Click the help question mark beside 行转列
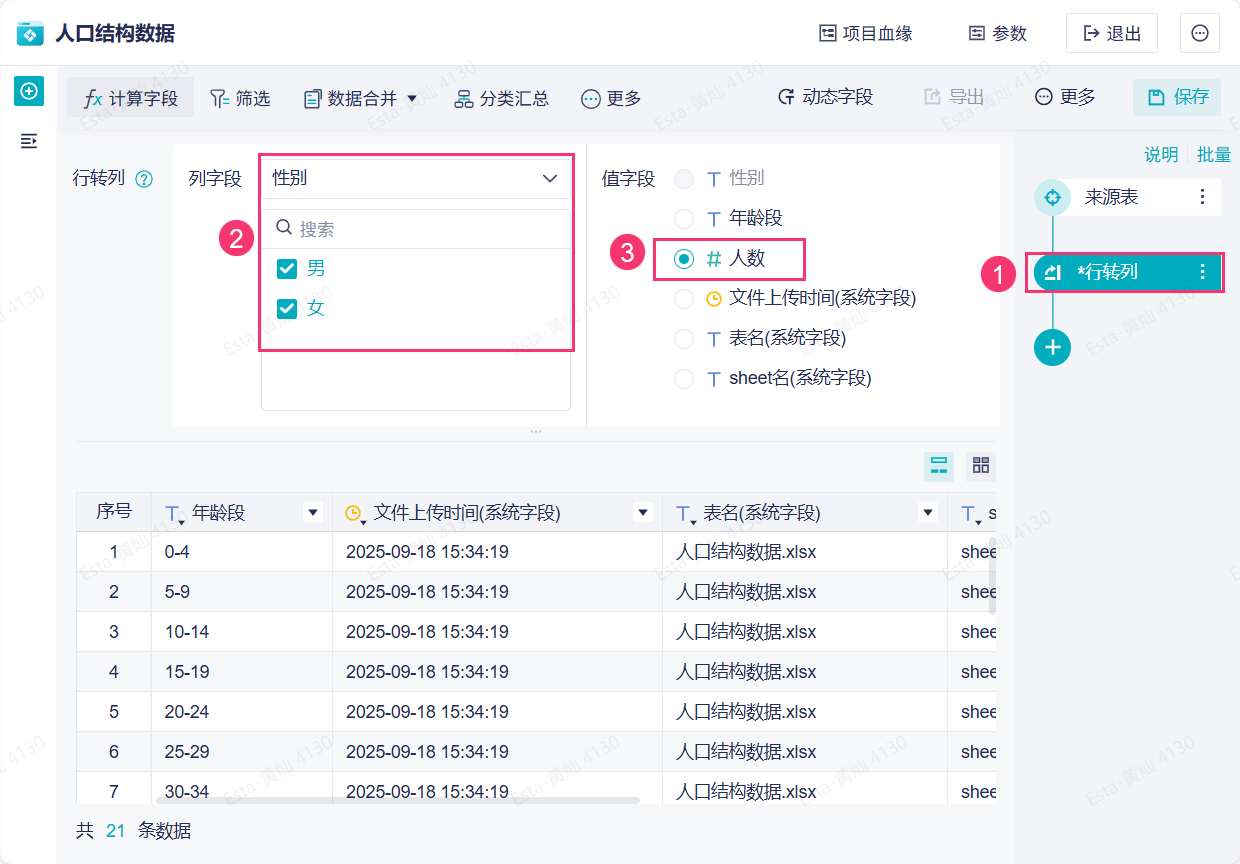Viewport: 1240px width, 864px height. (x=144, y=180)
